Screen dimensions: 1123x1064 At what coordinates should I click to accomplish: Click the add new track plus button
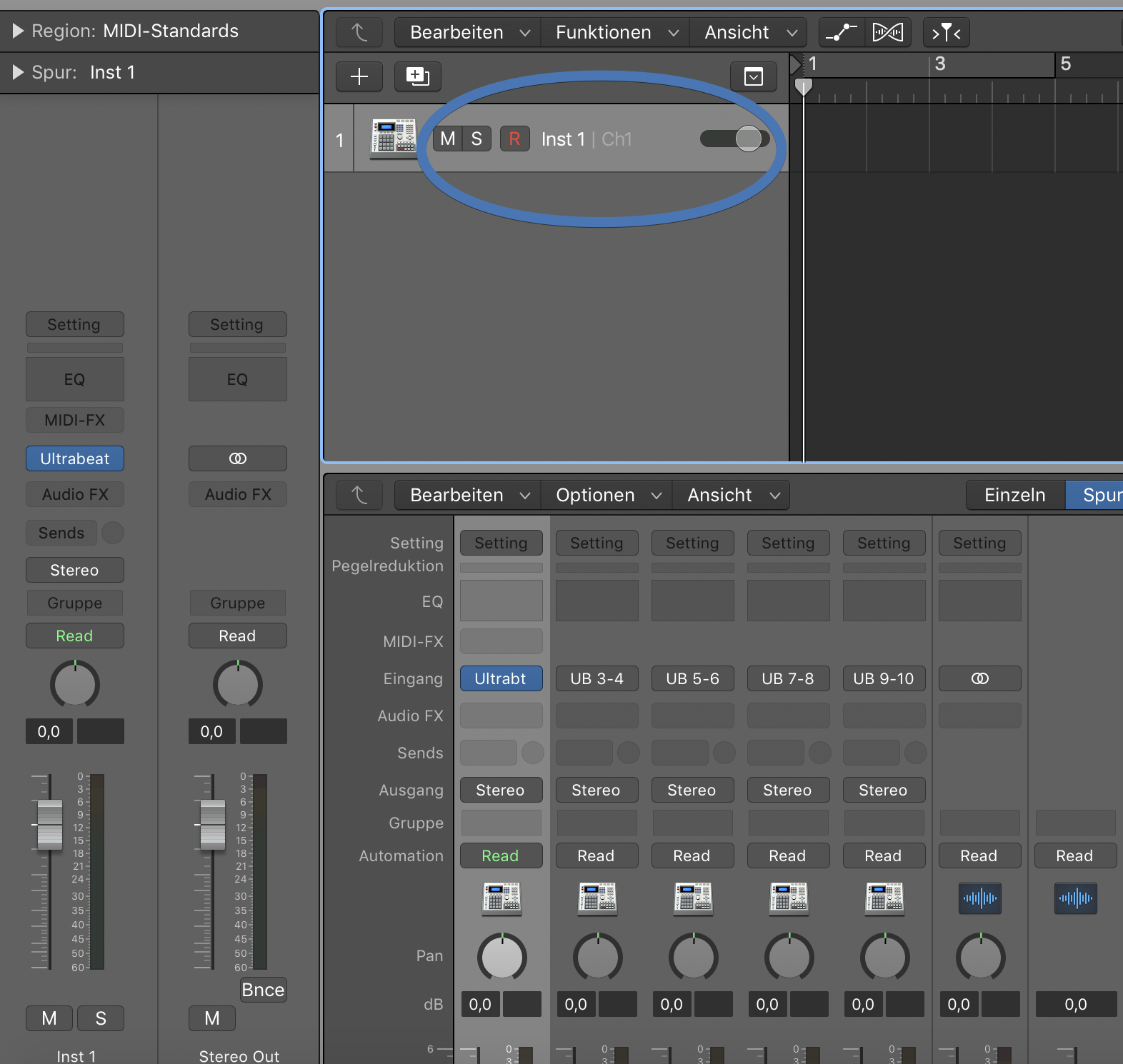[x=359, y=76]
